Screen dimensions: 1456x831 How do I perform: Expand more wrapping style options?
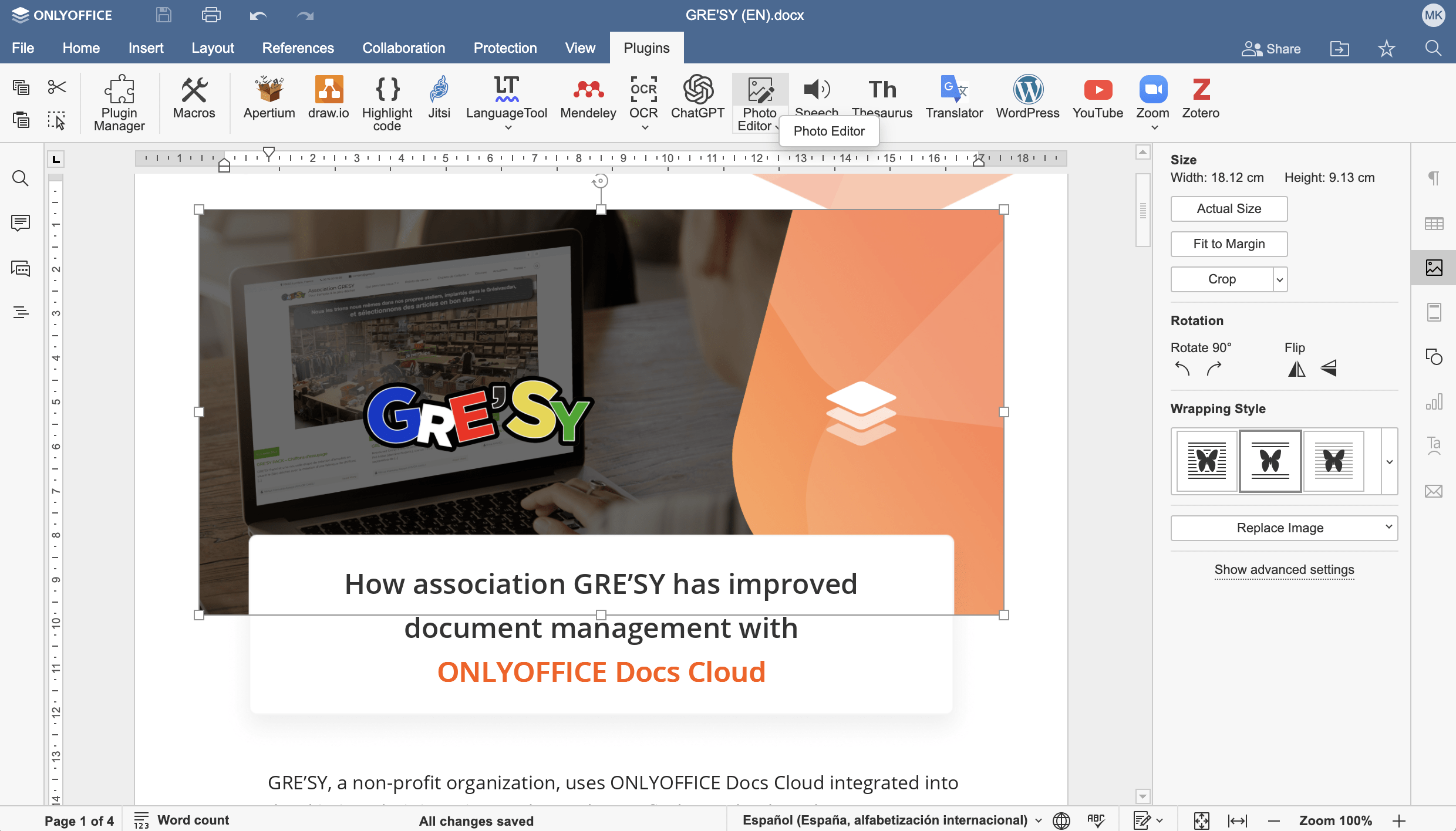tap(1390, 462)
